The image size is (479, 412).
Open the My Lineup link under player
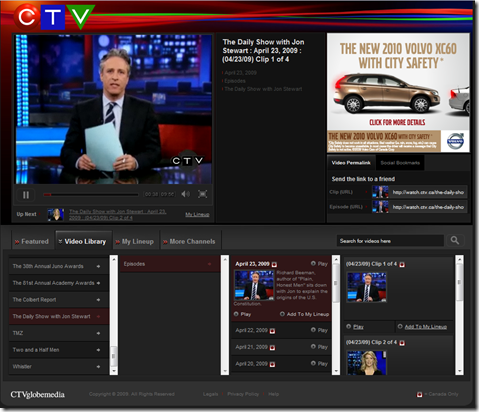(x=197, y=214)
